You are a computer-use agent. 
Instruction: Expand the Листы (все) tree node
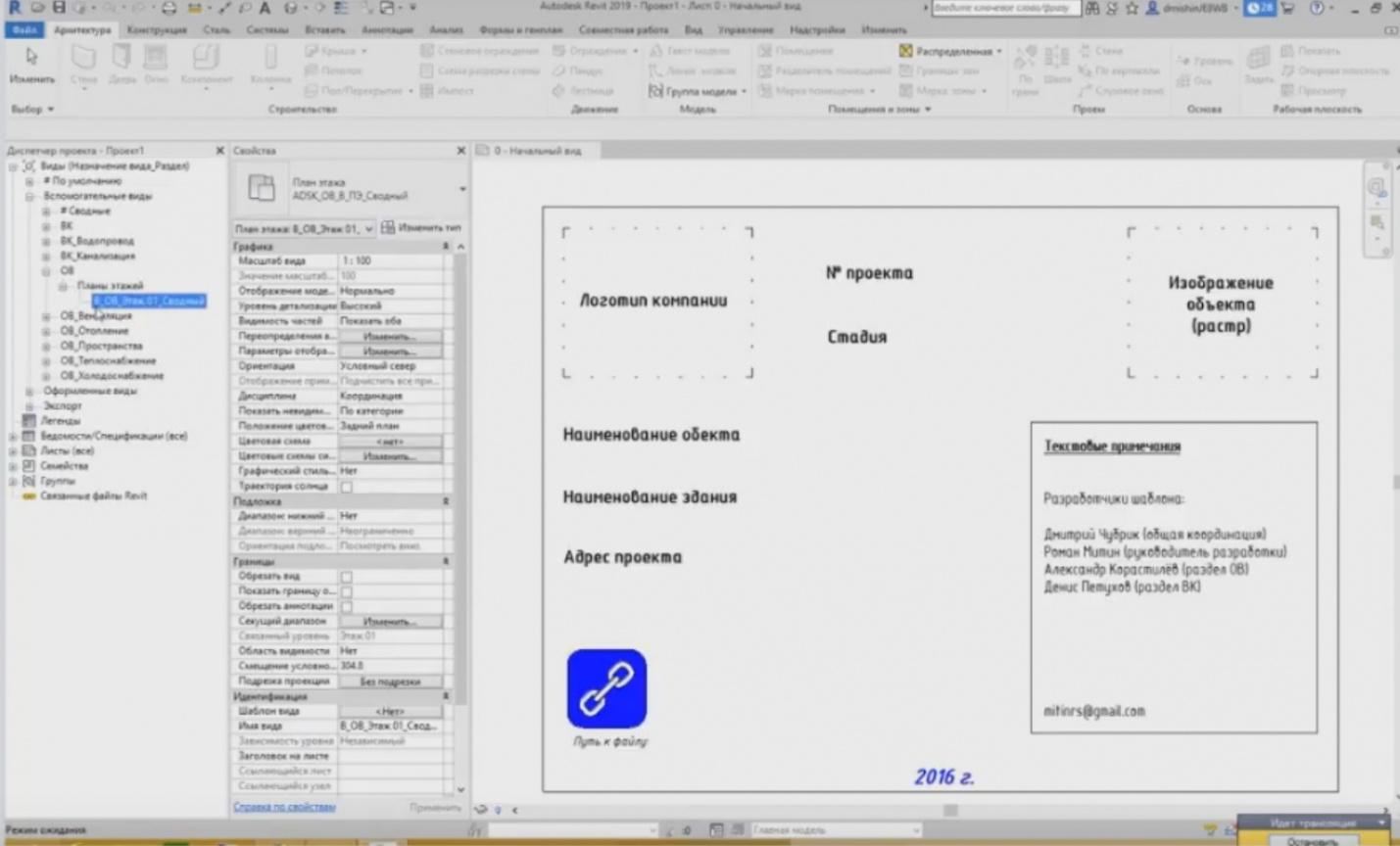[x=14, y=451]
